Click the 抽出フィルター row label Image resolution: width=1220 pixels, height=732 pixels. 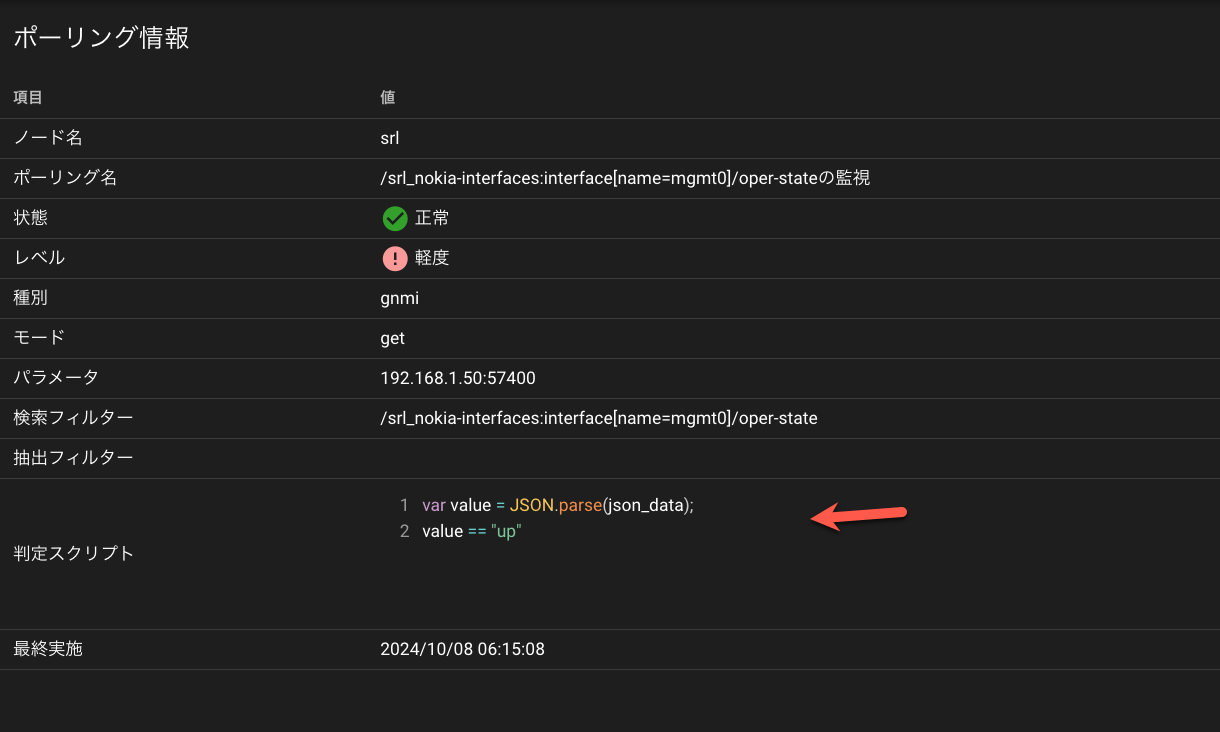tap(73, 458)
